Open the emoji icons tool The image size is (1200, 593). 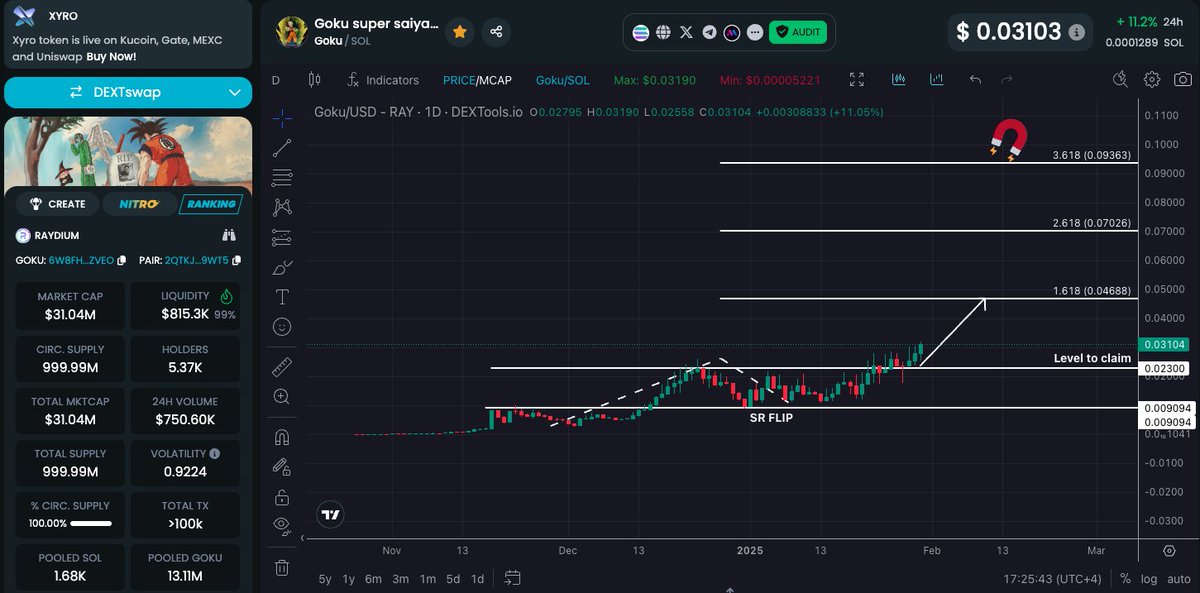(x=282, y=327)
